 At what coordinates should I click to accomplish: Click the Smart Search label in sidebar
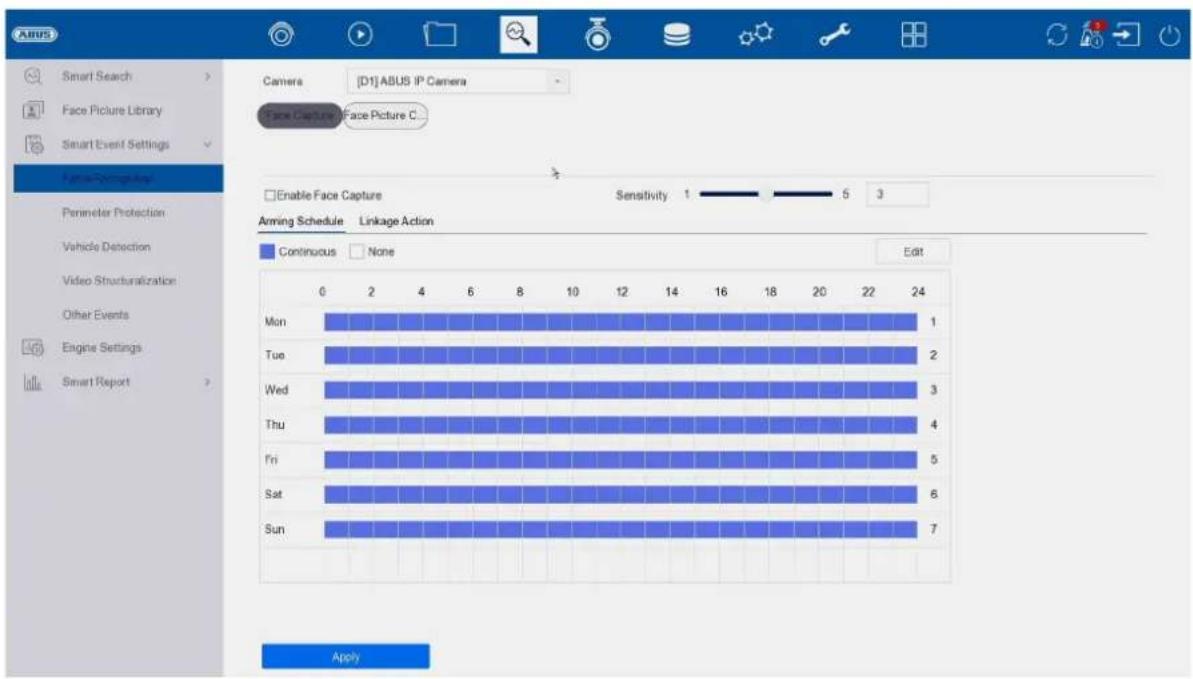[97, 76]
